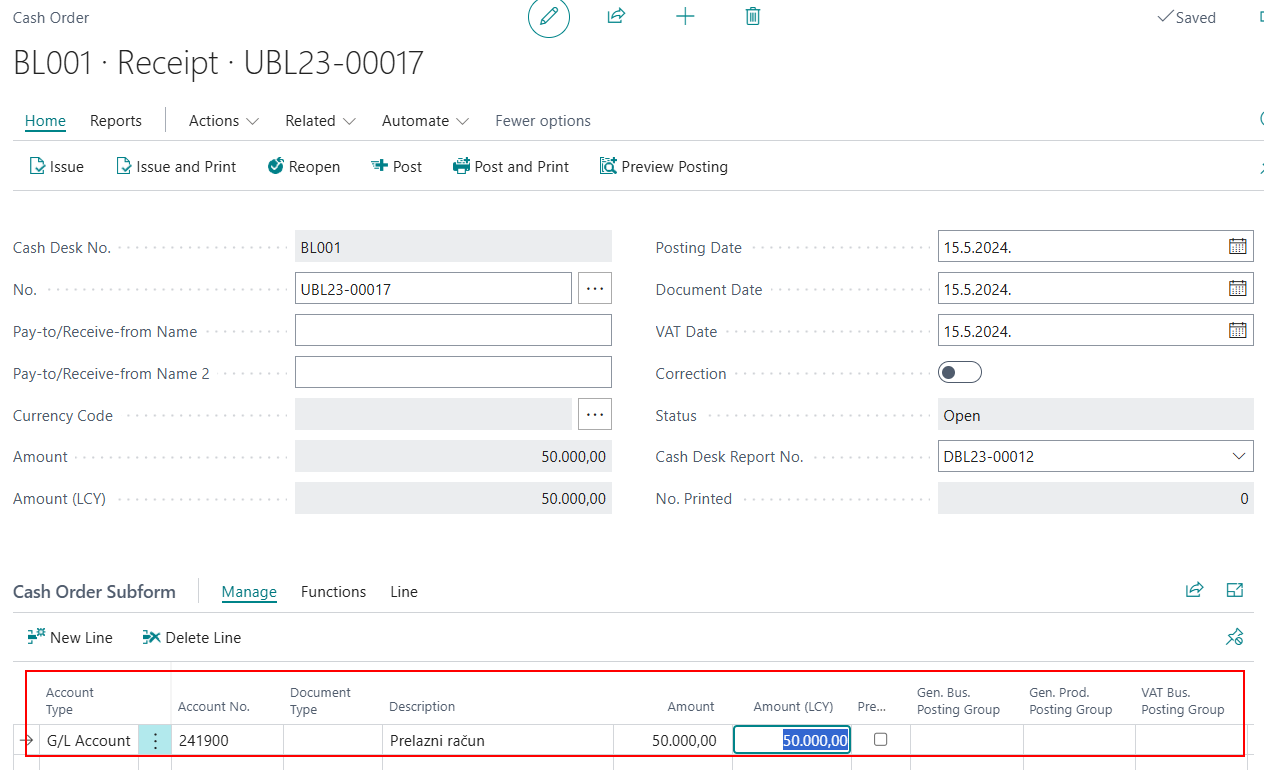This screenshot has width=1264, height=770.
Task: Click the Account No. column header
Action: 214,706
